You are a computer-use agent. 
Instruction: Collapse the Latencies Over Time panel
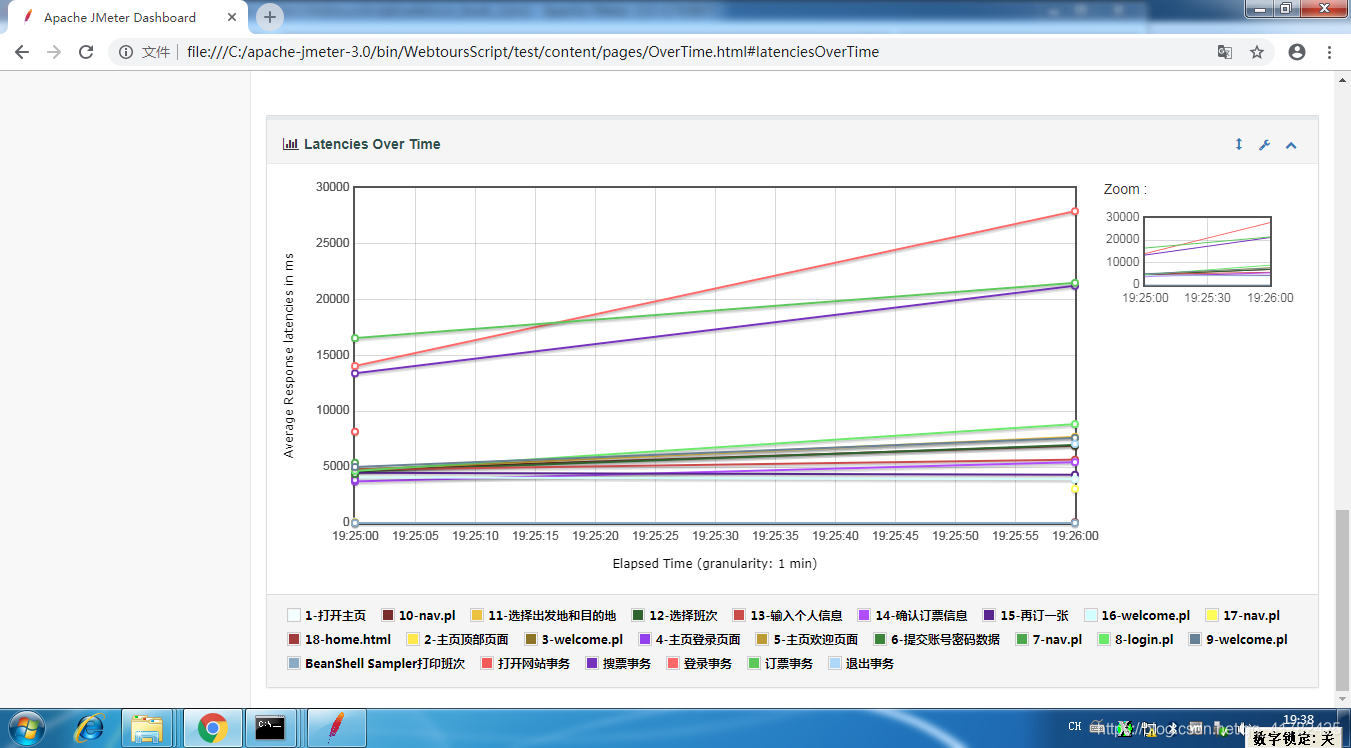[x=1291, y=145]
